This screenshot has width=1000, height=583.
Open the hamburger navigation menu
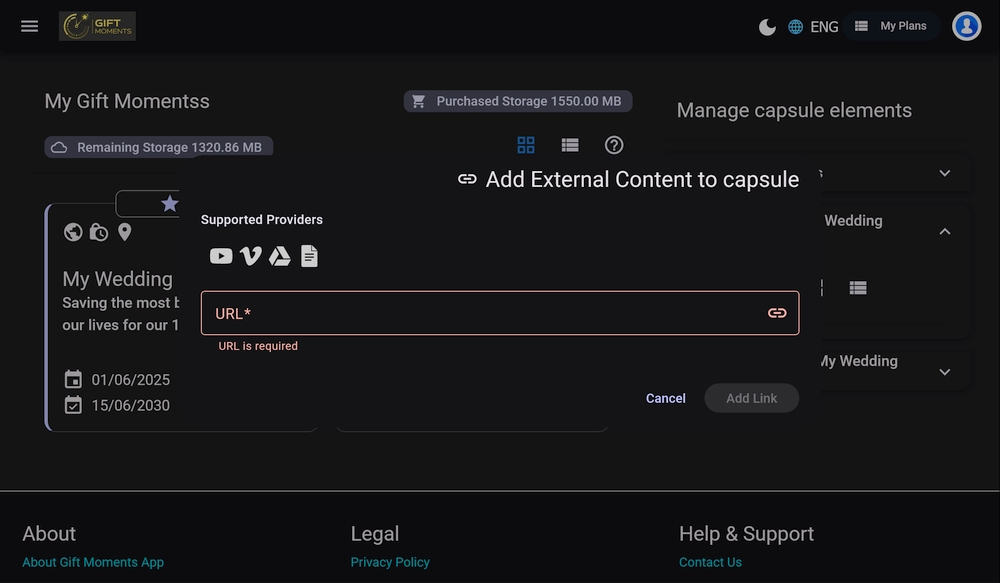[x=30, y=26]
